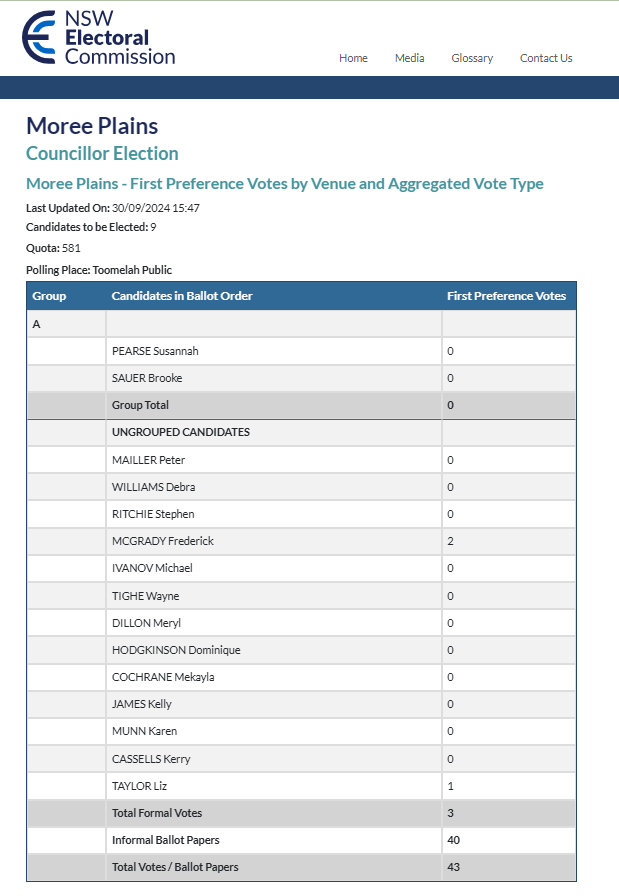Click the Councillor Election subheading
The height and width of the screenshot is (896, 619).
tap(102, 154)
